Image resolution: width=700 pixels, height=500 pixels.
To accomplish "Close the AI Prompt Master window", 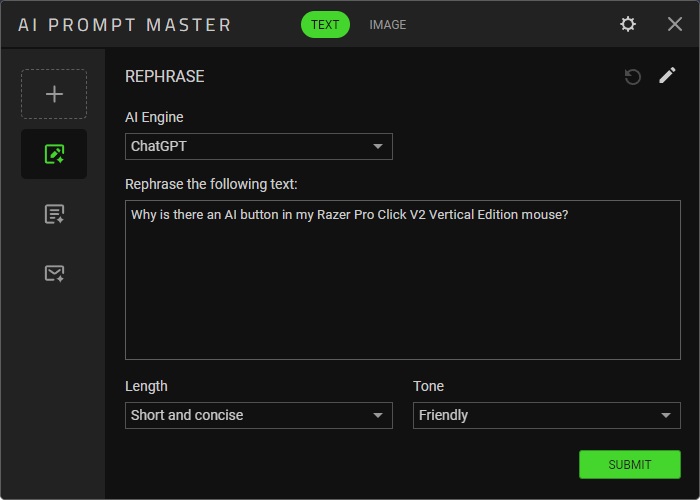I will click(675, 24).
